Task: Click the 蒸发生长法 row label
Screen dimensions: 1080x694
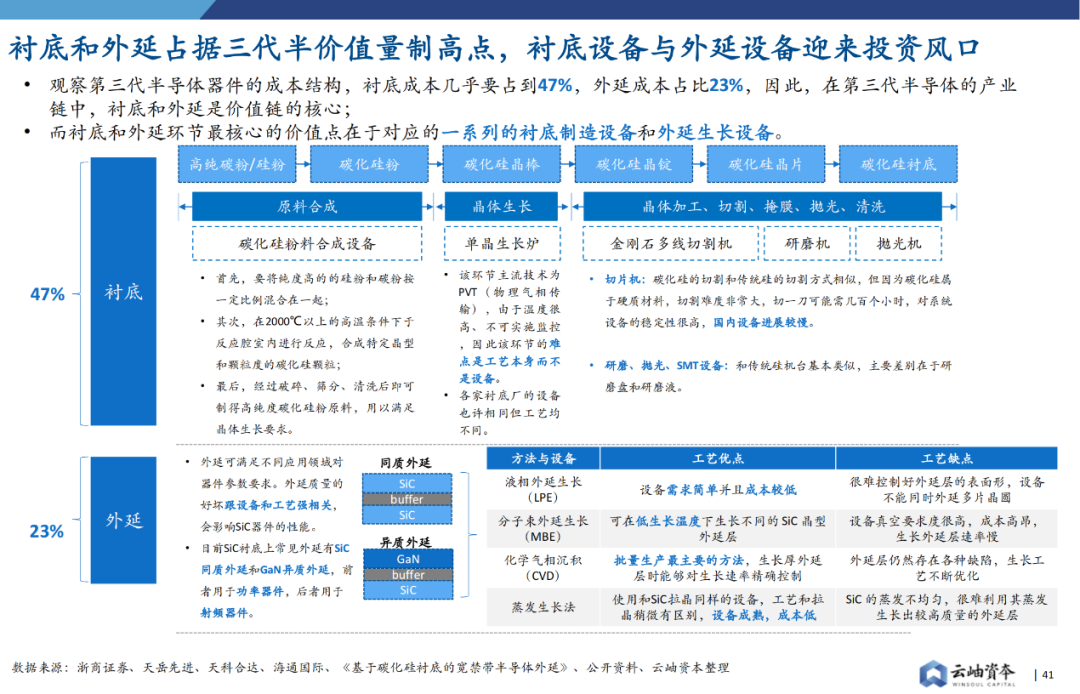Action: coord(543,607)
